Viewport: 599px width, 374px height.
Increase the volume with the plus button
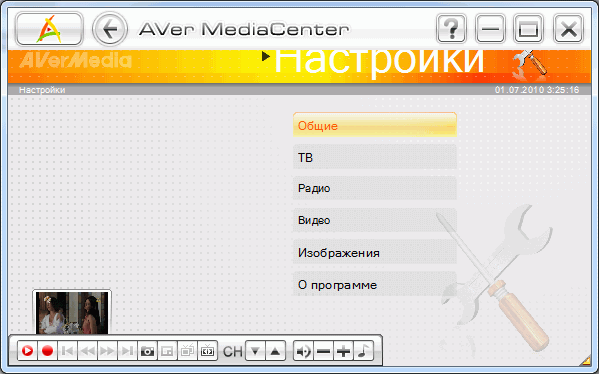tap(343, 351)
